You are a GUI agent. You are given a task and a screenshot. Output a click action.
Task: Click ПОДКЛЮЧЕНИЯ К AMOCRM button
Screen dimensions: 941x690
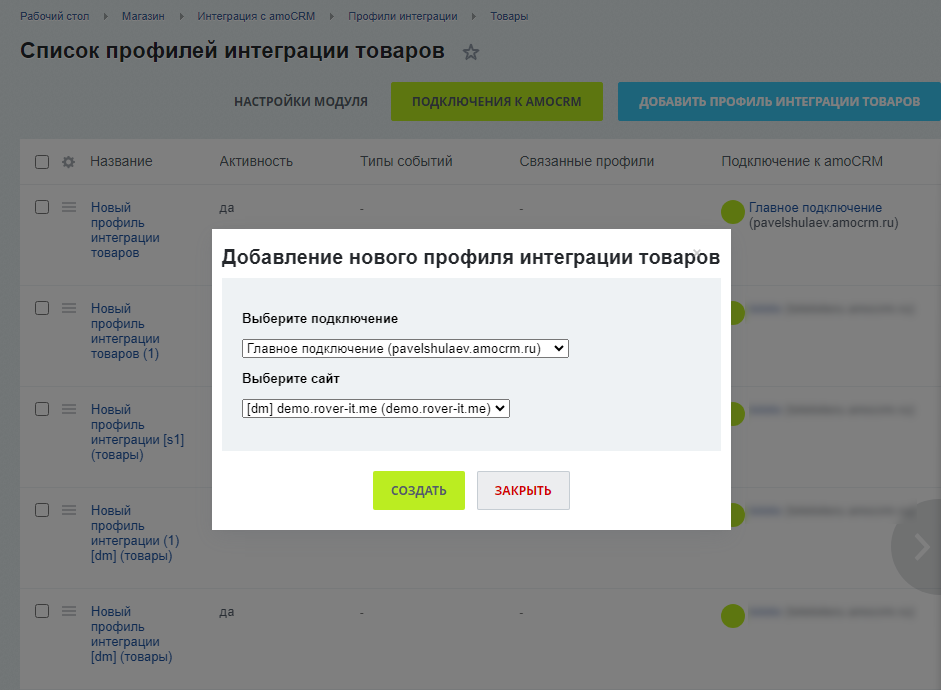coord(496,101)
